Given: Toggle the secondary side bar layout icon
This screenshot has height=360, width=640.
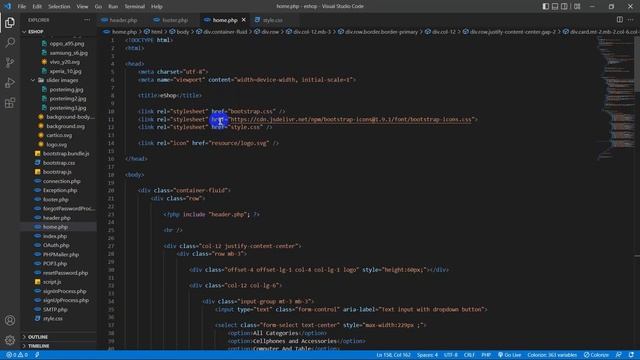Looking at the screenshot, I should (564, 6).
